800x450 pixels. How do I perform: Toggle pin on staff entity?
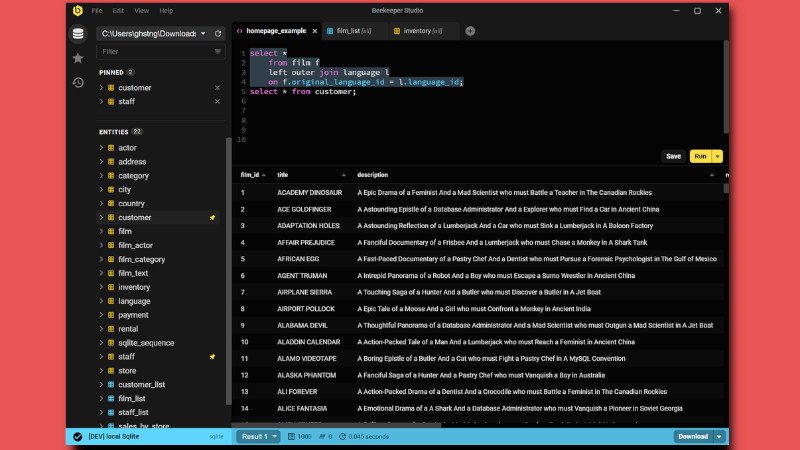tap(212, 357)
